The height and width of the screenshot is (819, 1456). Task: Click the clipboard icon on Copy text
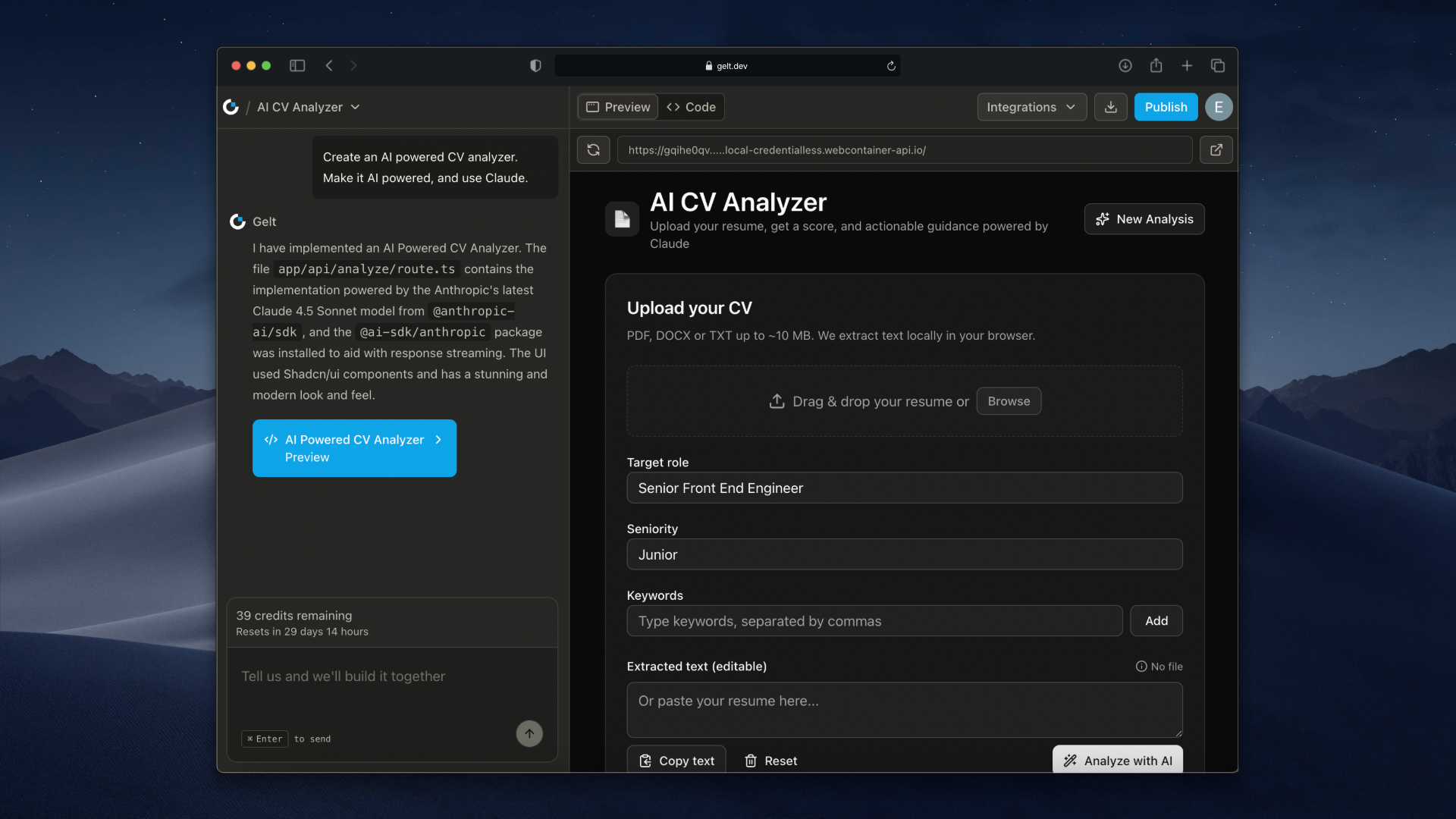(645, 761)
